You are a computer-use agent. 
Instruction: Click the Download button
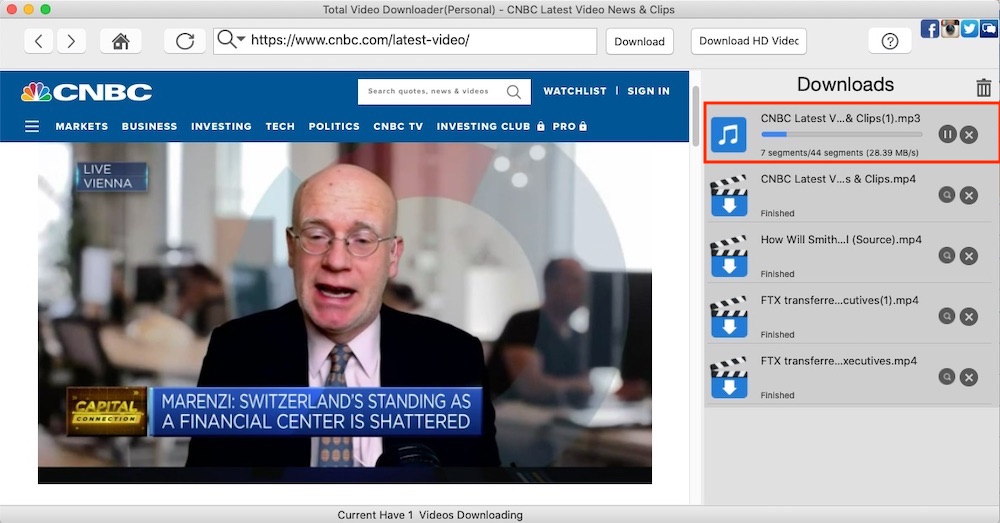[x=639, y=41]
